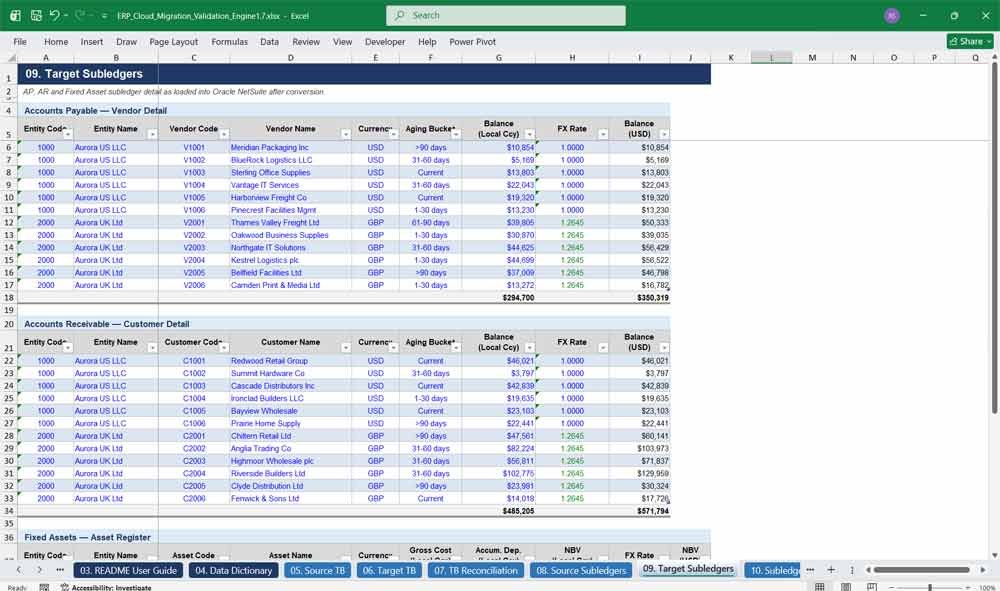The height and width of the screenshot is (591, 1000).
Task: Switch to Normal view icon
Action: [820, 587]
